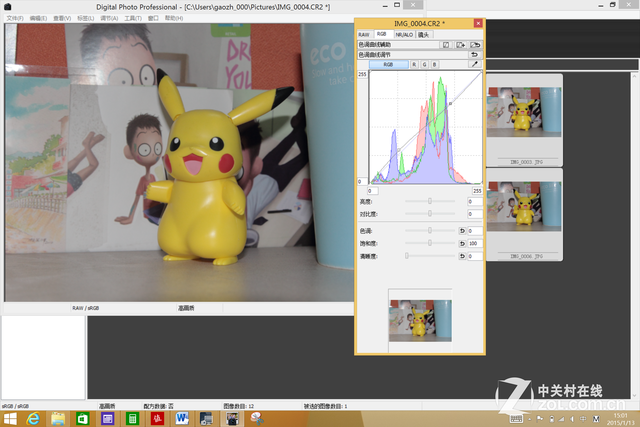Reset the hue (色调) slider value
640x427 pixels.
[x=462, y=231]
